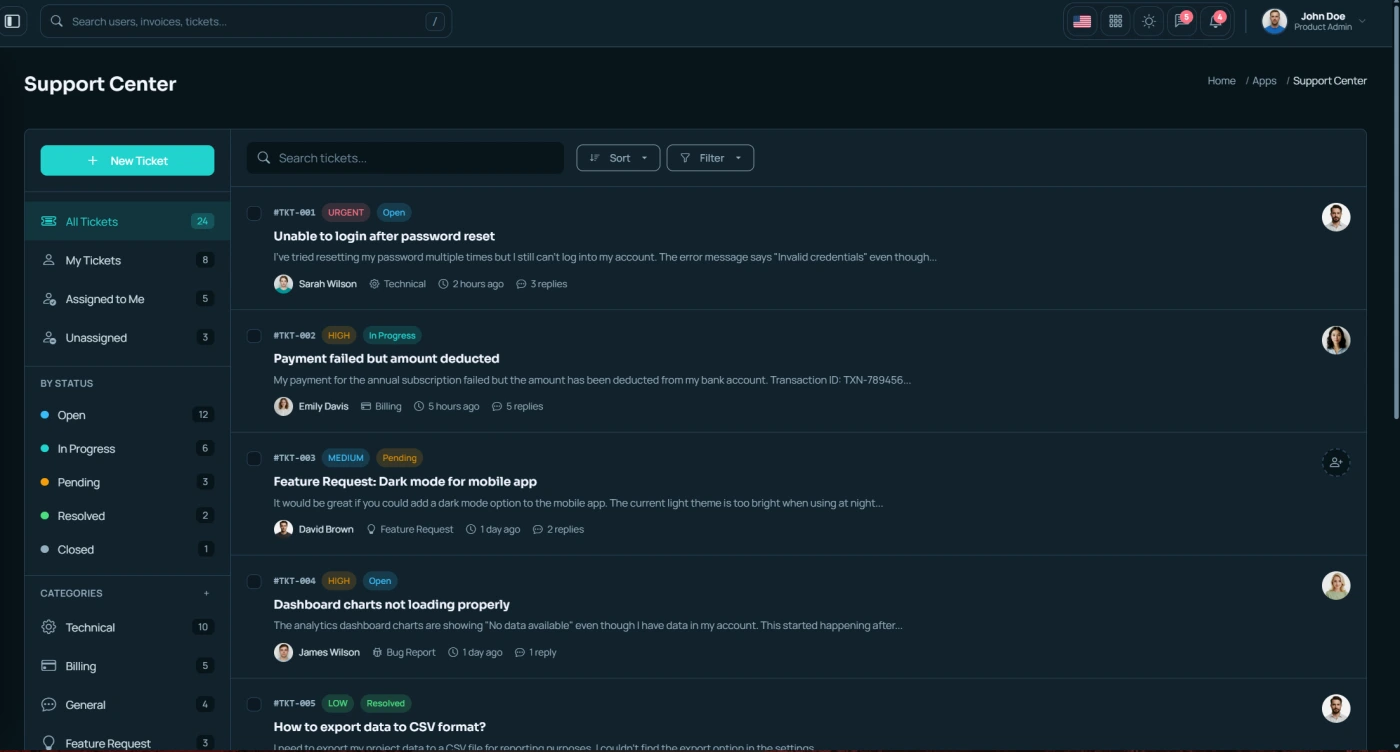Click the slash shortcut in global search
Screen dimensions: 1400x752
435,21
